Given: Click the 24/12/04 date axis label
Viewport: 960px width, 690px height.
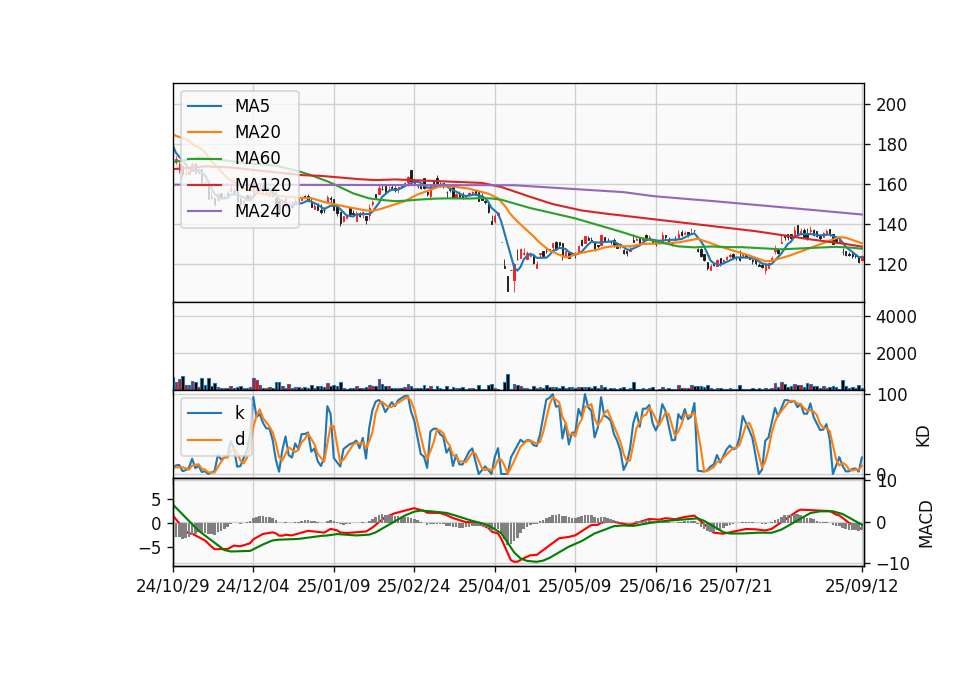Looking at the screenshot, I should (x=253, y=586).
